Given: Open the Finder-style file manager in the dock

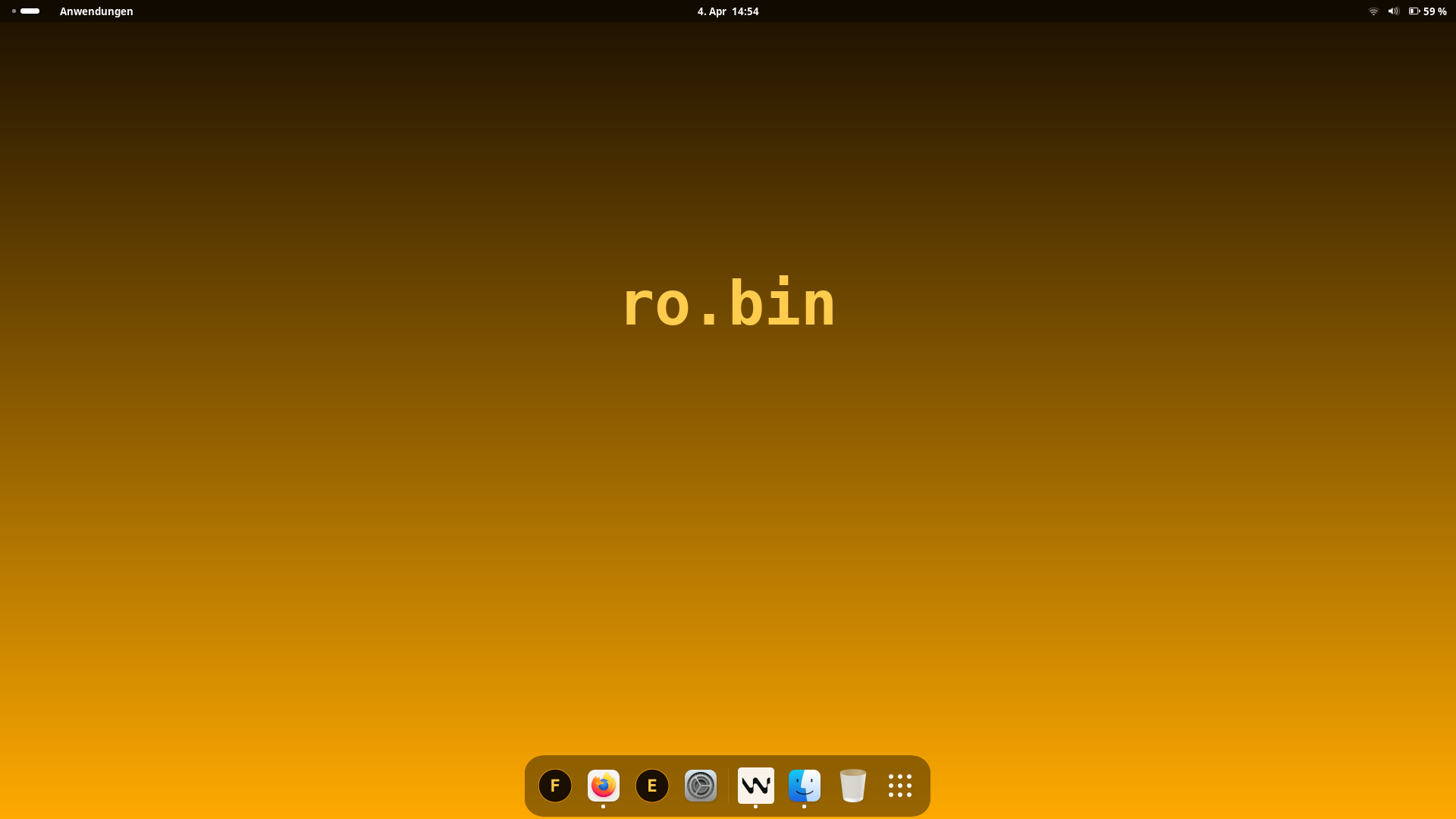Looking at the screenshot, I should 804,786.
